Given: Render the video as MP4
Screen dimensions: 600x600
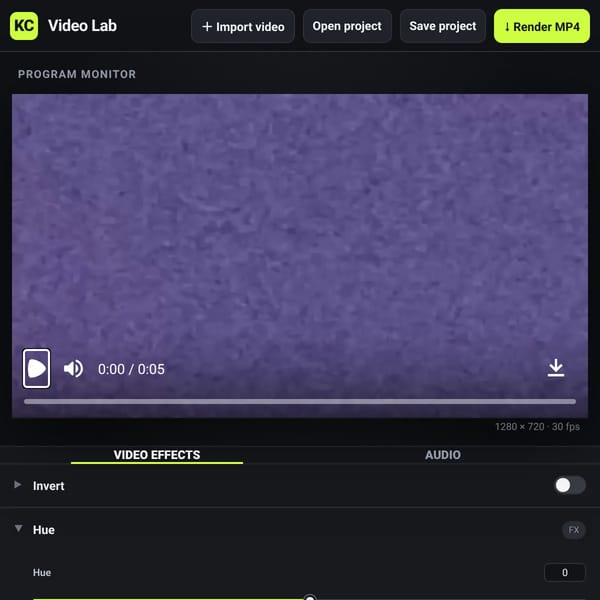Looking at the screenshot, I should click(542, 26).
